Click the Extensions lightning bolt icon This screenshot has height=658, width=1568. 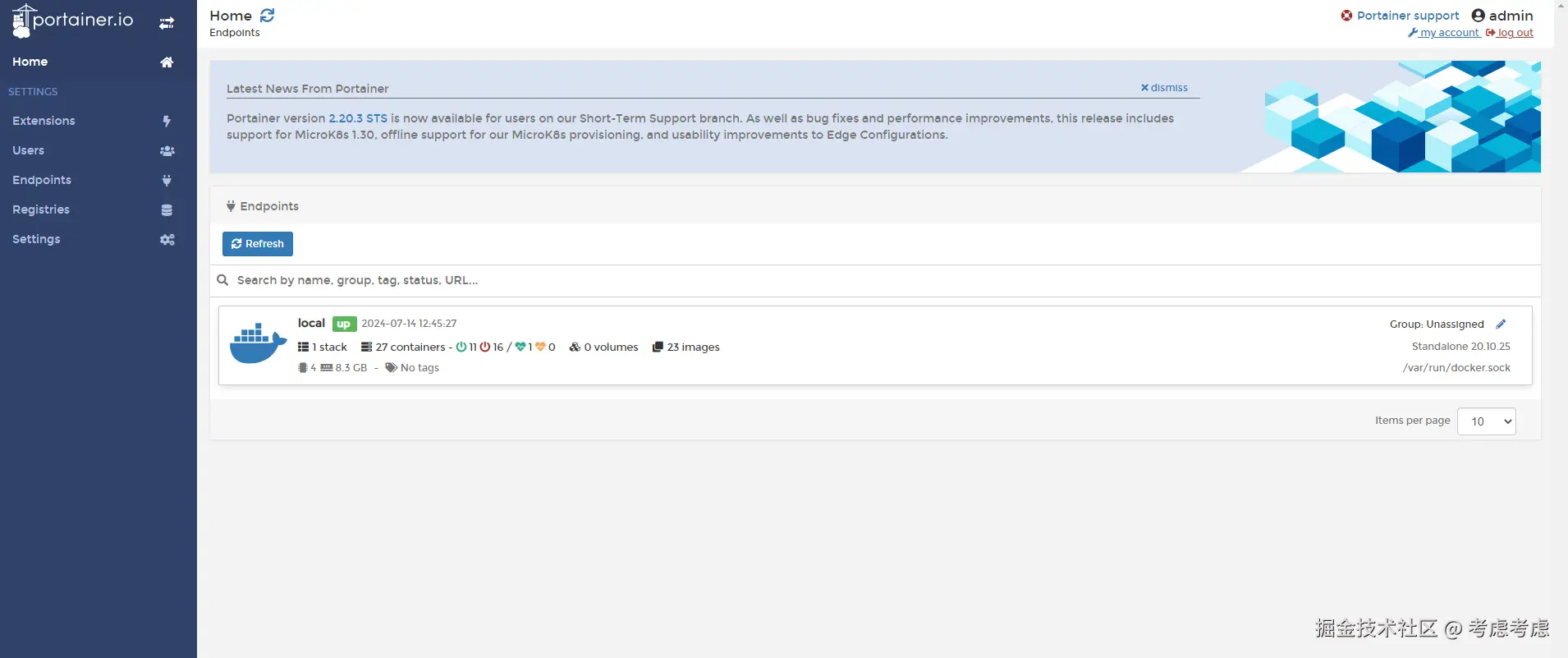(x=167, y=122)
